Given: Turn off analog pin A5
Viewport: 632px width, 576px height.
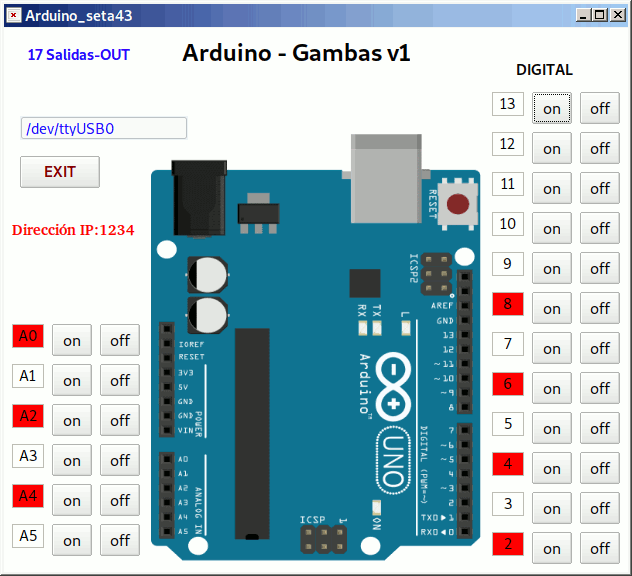Looking at the screenshot, I should pyautogui.click(x=120, y=540).
